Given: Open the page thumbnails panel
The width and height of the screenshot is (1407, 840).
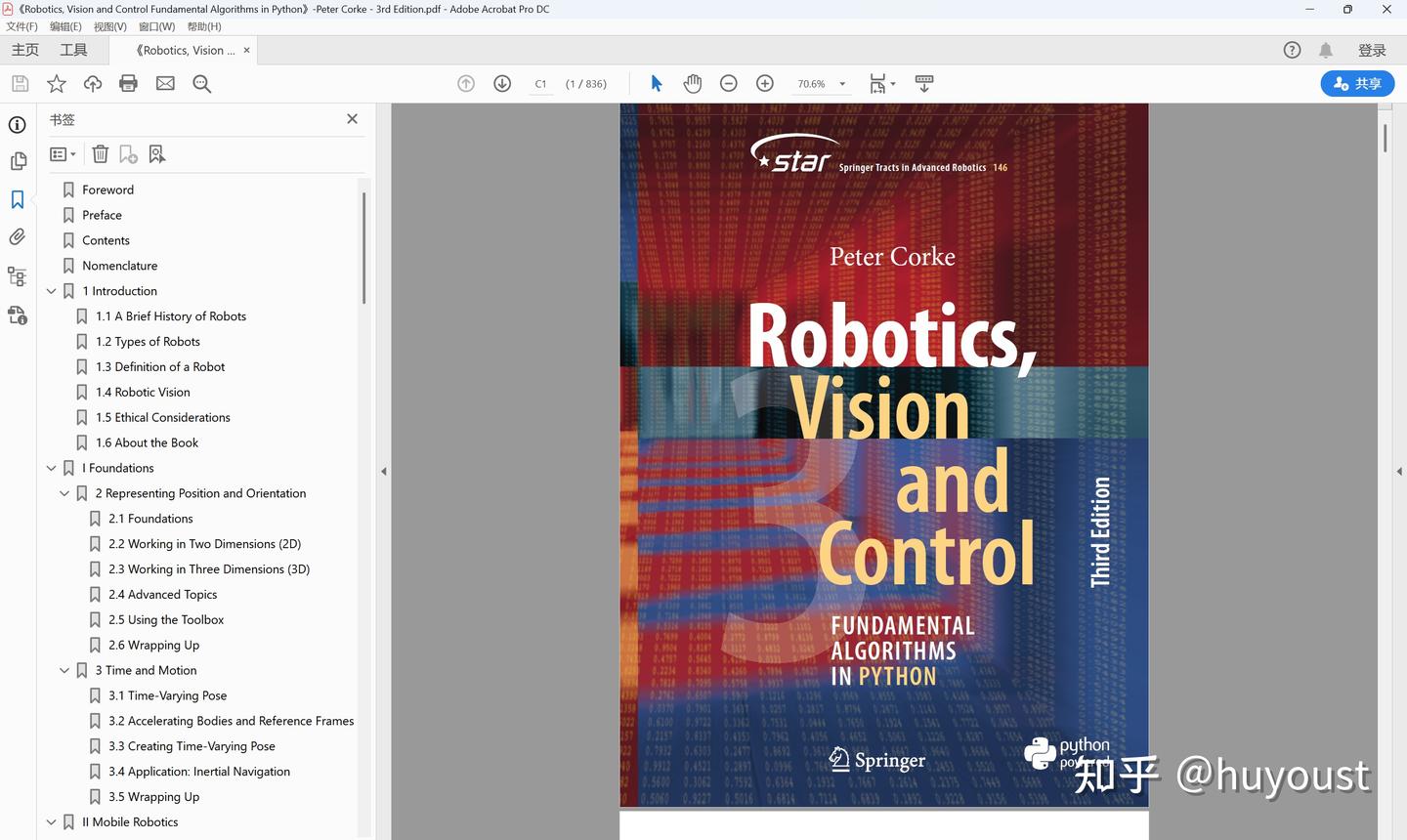Looking at the screenshot, I should tap(18, 161).
